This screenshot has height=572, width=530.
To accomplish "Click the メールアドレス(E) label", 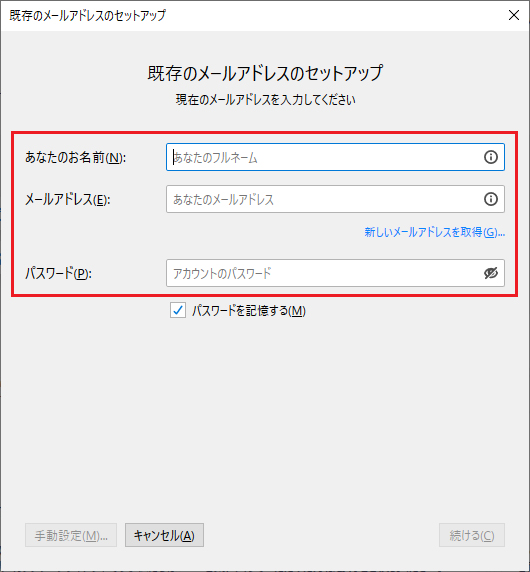I will (67, 200).
